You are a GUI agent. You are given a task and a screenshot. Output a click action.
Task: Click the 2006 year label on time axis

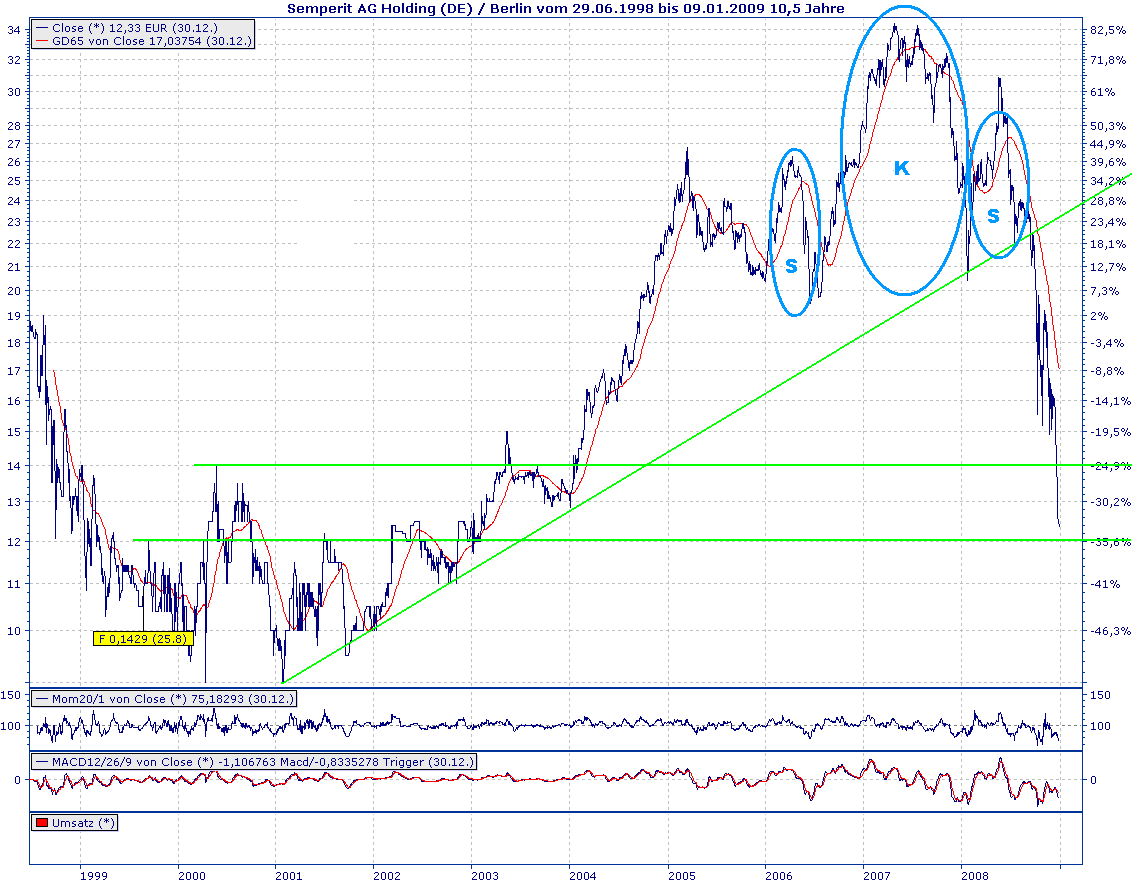(x=779, y=876)
